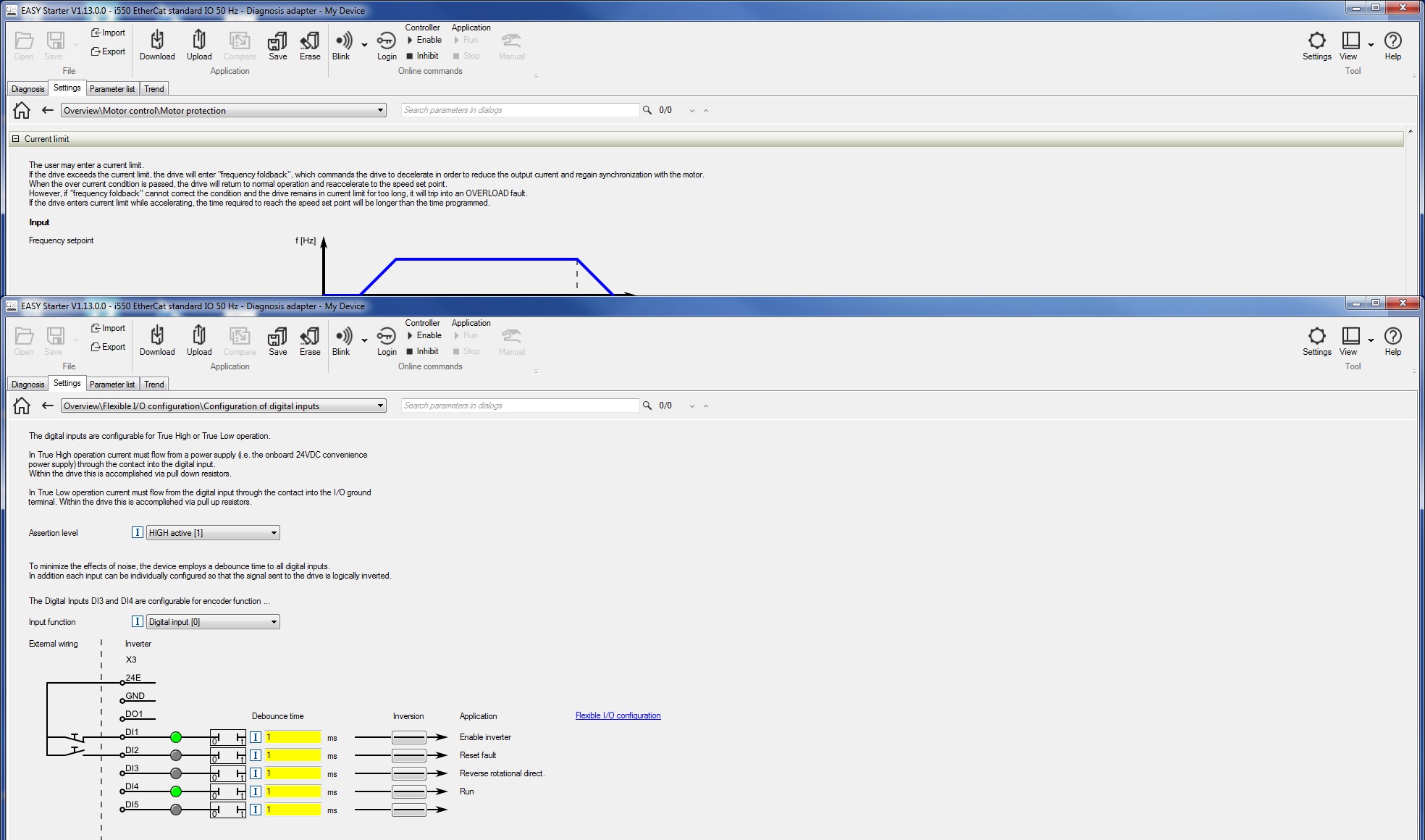
Task: Open View dropdown arrow in lower window
Action: click(1371, 340)
